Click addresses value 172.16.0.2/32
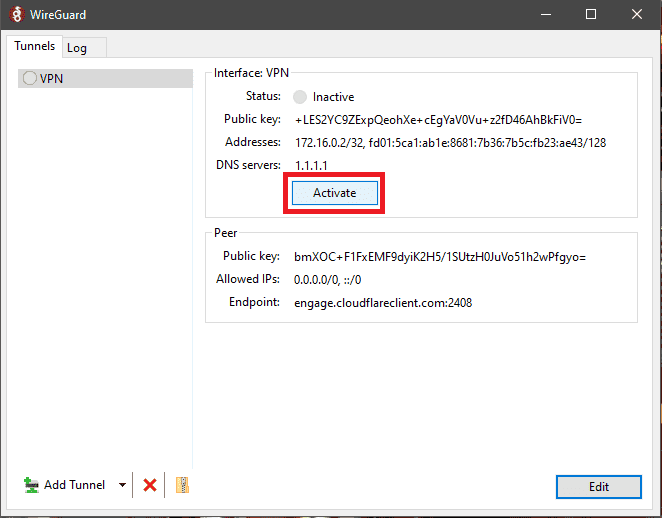This screenshot has width=662, height=518. 450,143
